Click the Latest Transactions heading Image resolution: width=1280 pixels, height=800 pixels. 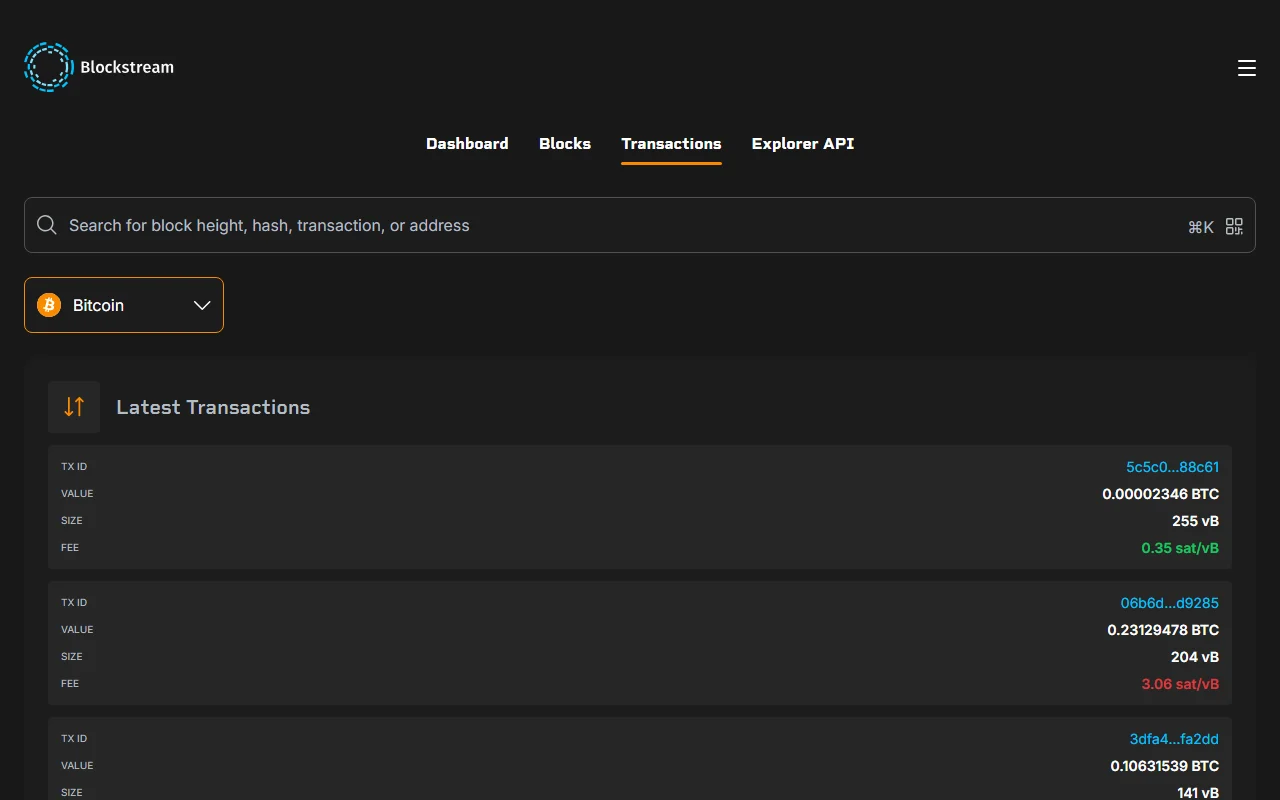213,407
